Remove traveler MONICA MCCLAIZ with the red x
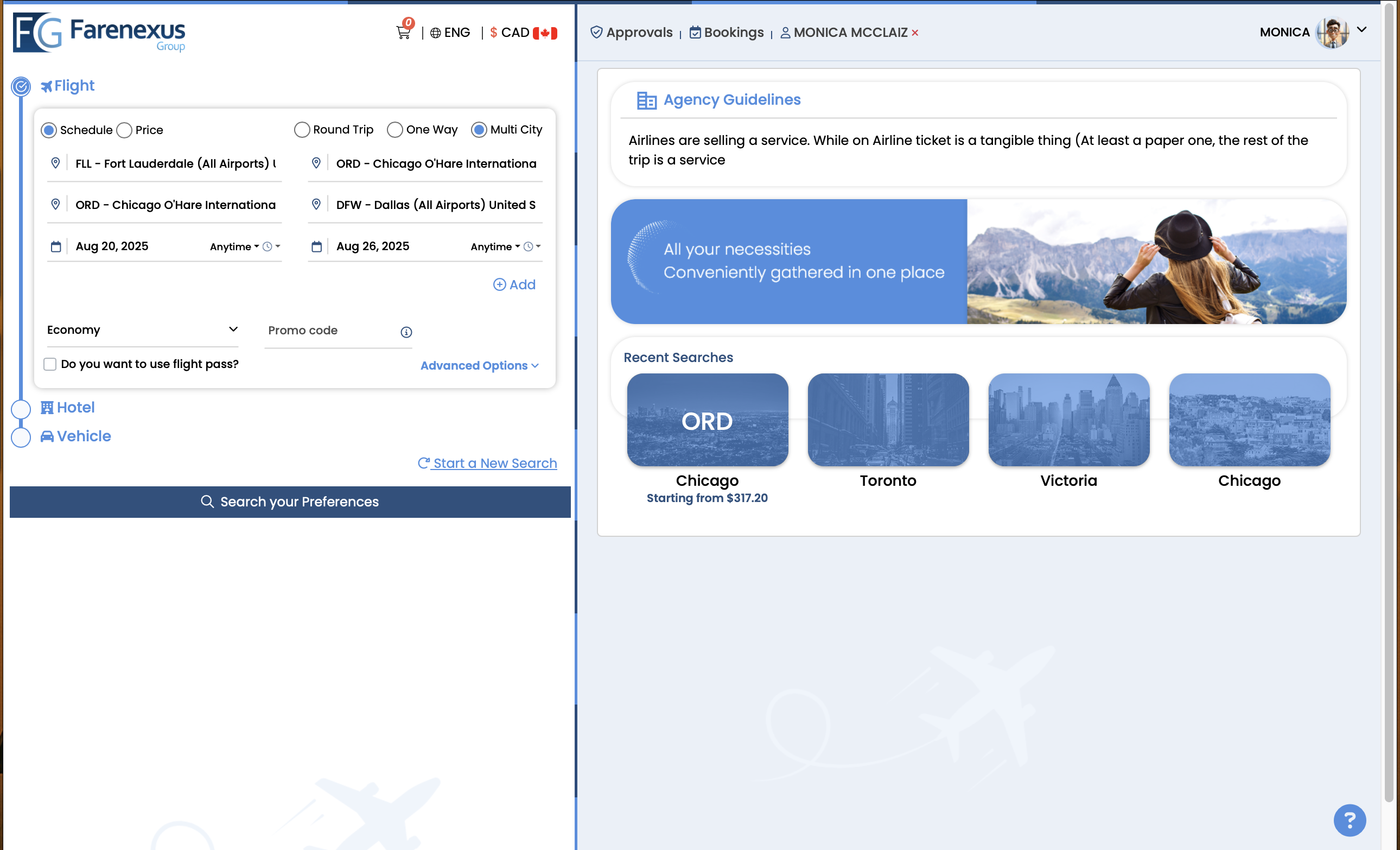 pyautogui.click(x=914, y=33)
